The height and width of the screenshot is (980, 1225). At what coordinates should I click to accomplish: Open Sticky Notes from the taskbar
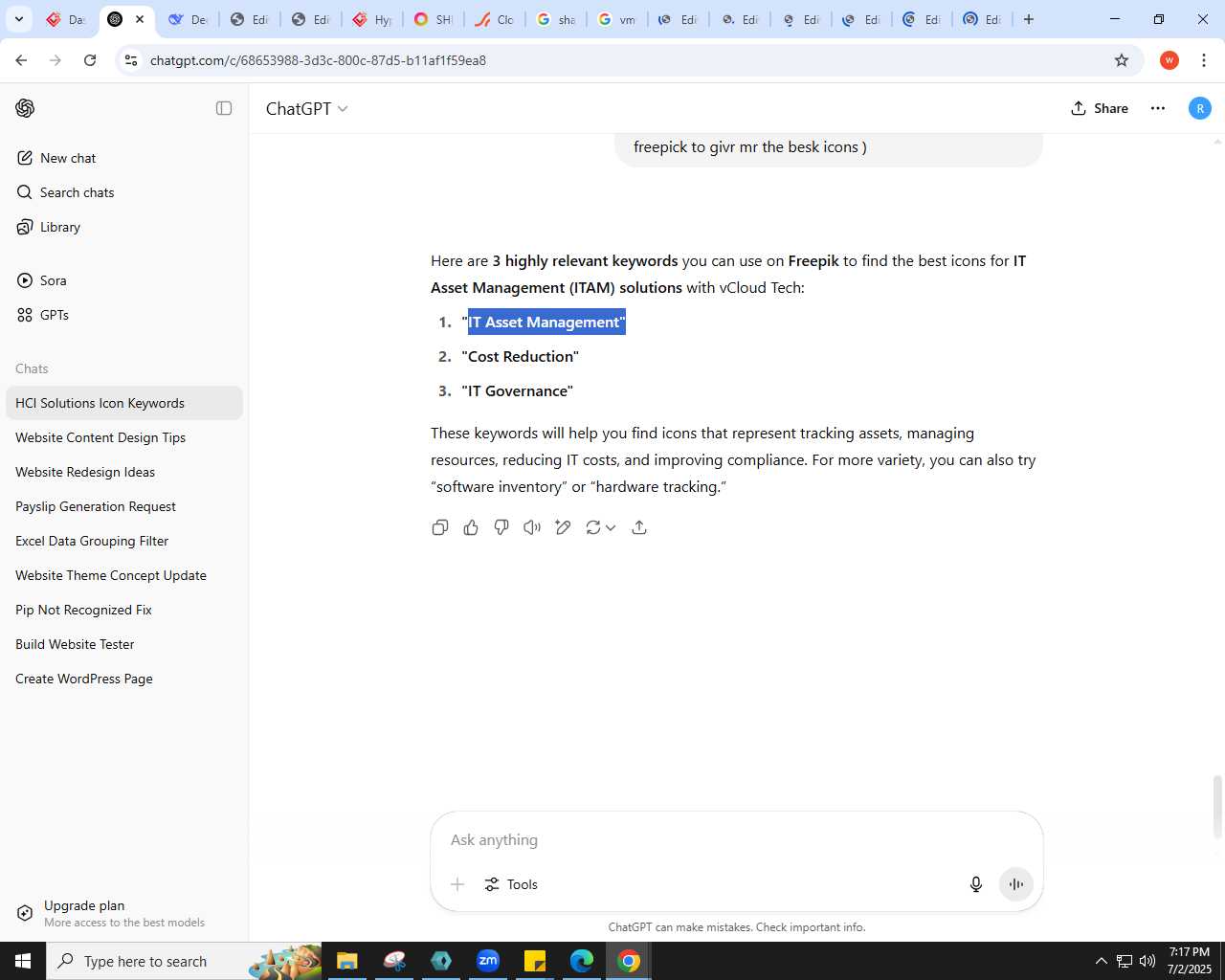(535, 961)
